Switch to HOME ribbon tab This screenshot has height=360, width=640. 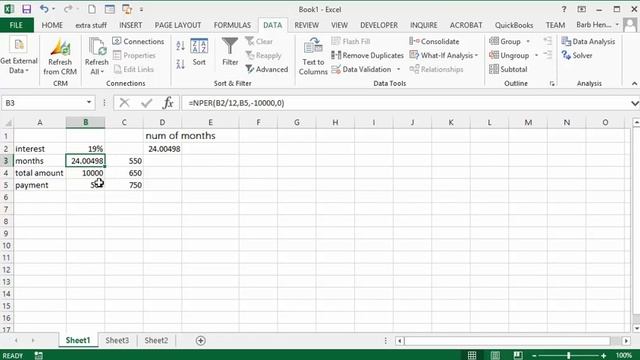click(x=52, y=25)
